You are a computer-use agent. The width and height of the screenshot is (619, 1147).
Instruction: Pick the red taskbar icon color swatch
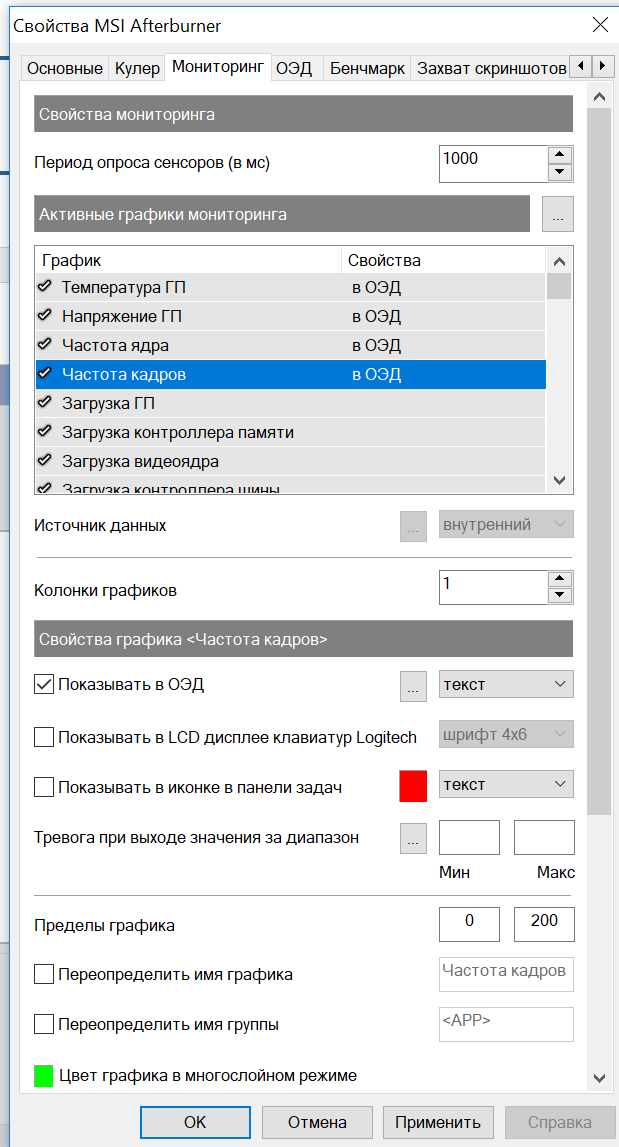pos(413,786)
